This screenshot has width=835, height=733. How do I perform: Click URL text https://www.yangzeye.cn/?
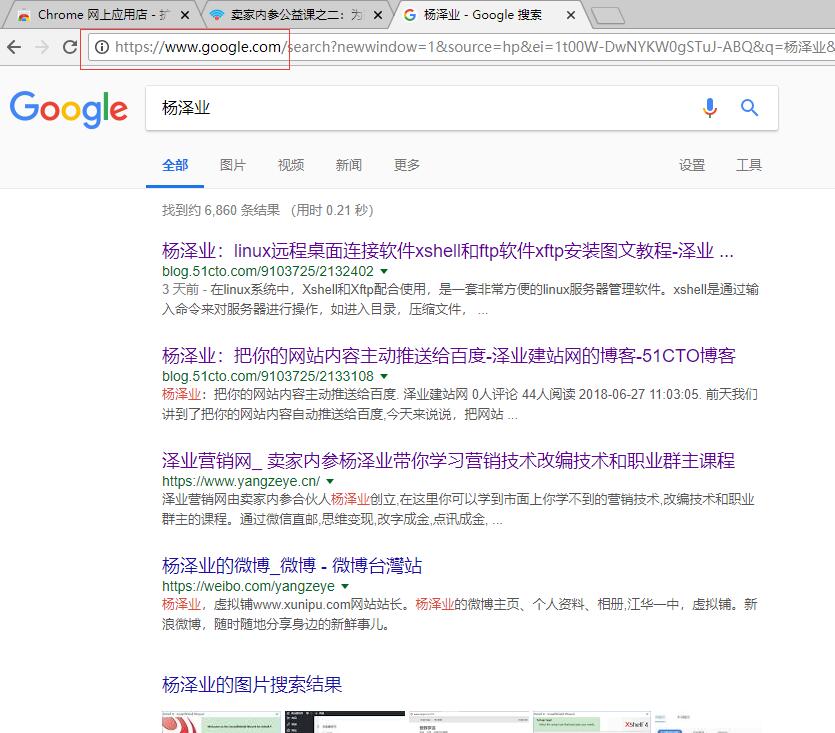(241, 481)
